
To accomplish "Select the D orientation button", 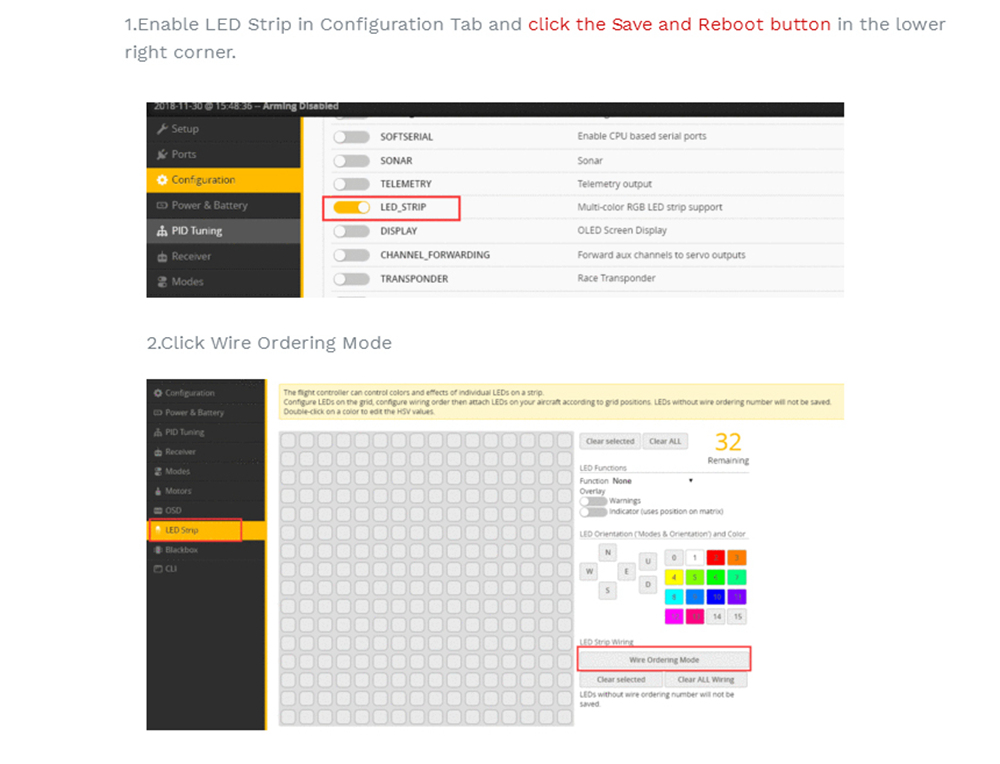I will 648,583.
